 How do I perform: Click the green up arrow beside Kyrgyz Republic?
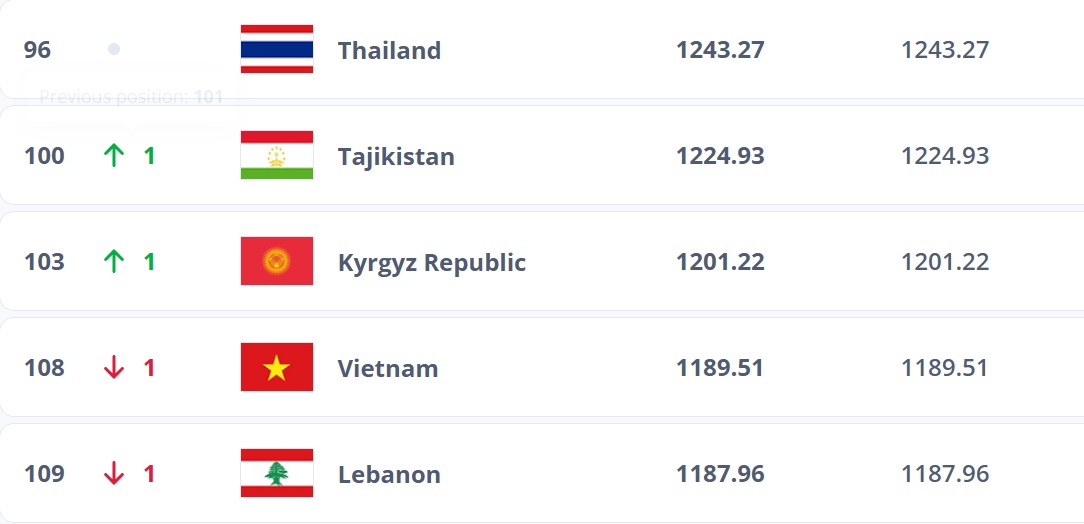coord(114,262)
